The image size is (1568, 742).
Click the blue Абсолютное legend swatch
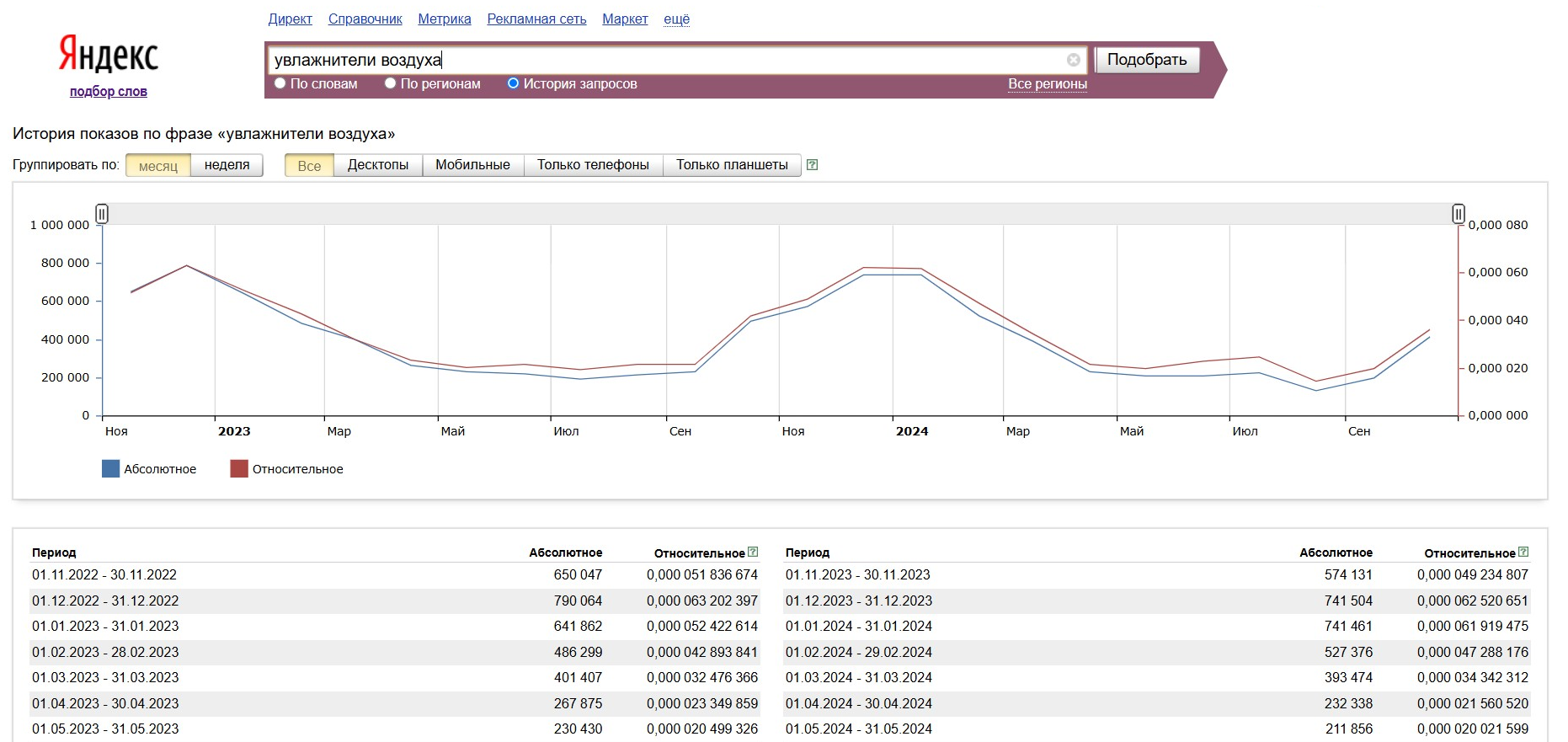tap(110, 469)
